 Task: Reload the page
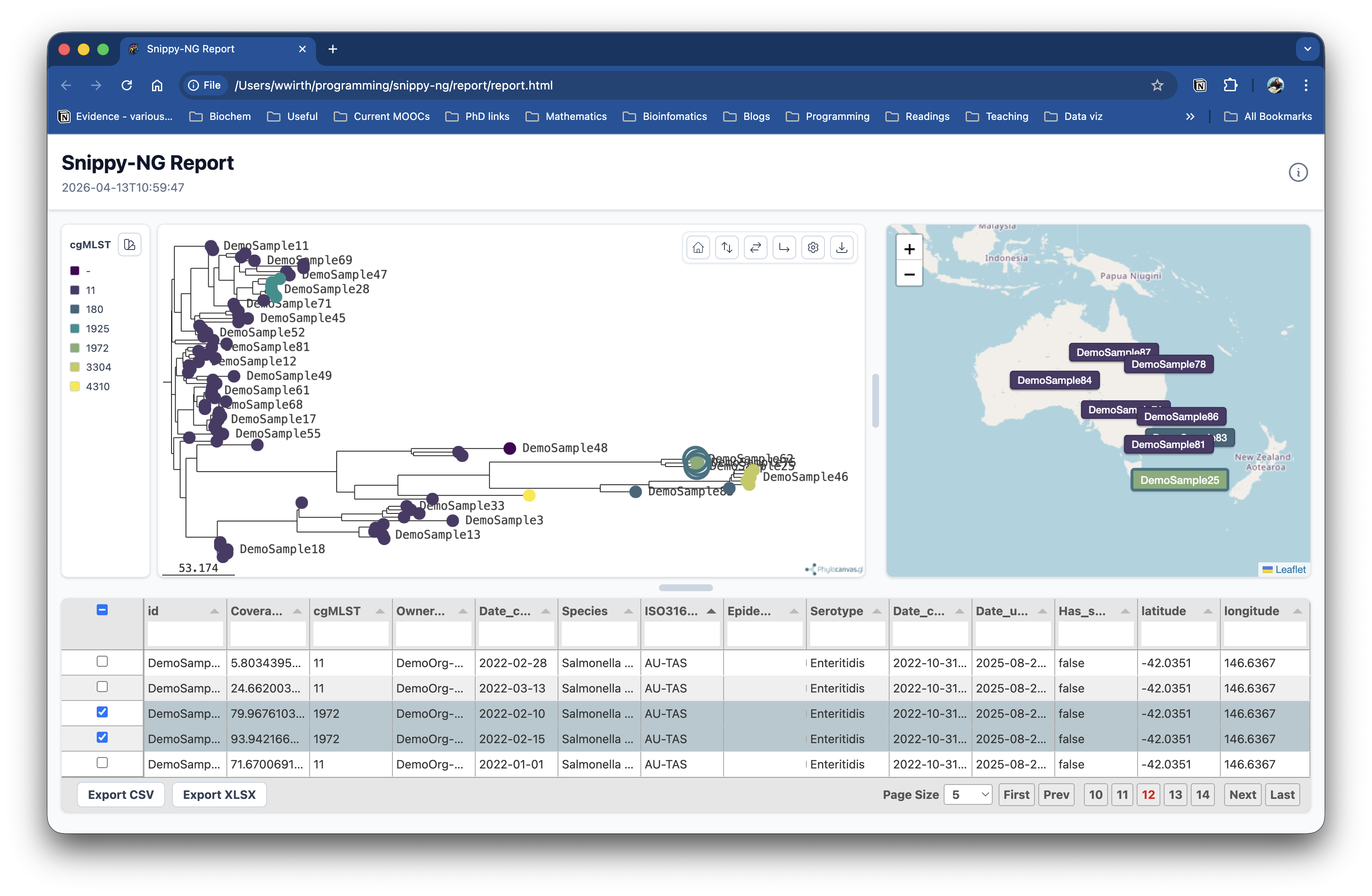pyautogui.click(x=127, y=85)
